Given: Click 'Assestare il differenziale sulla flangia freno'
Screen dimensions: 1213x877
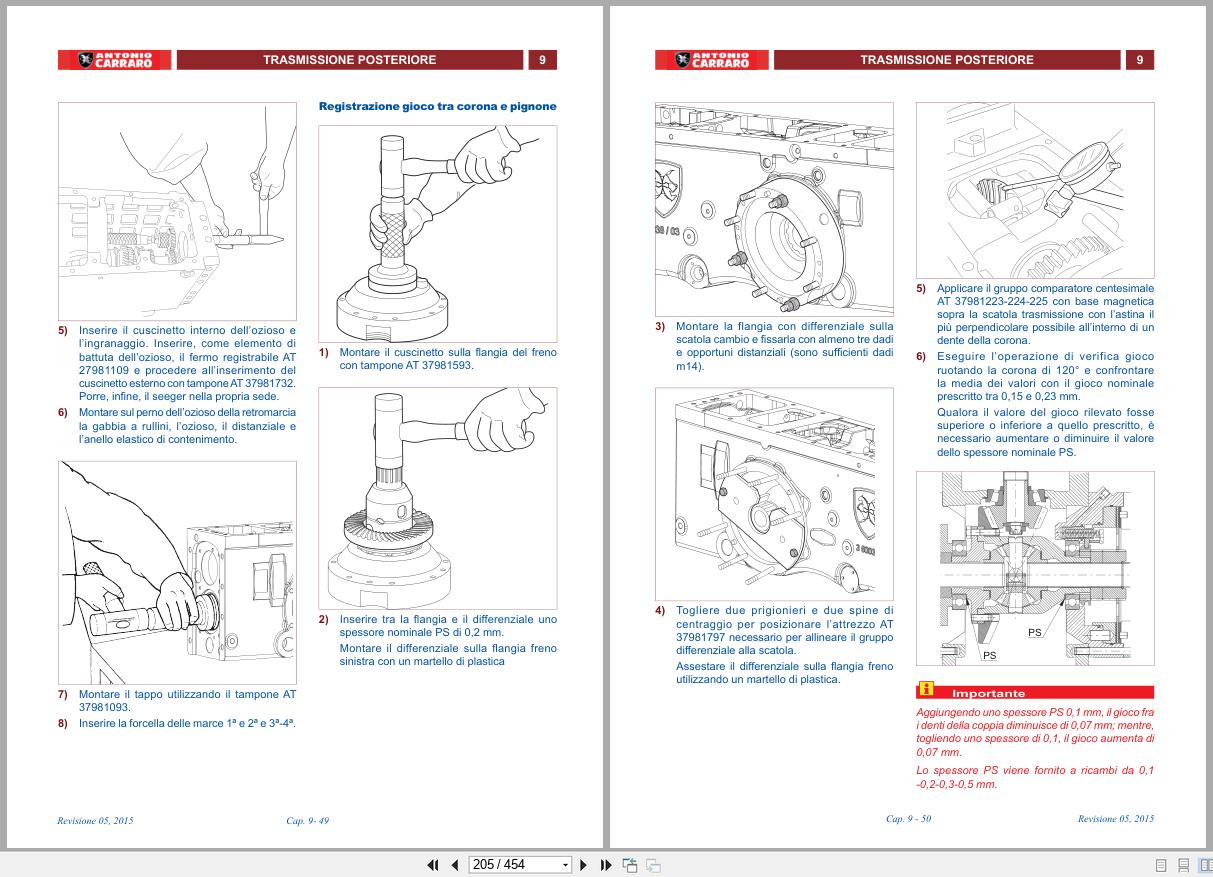Looking at the screenshot, I should (x=785, y=673).
